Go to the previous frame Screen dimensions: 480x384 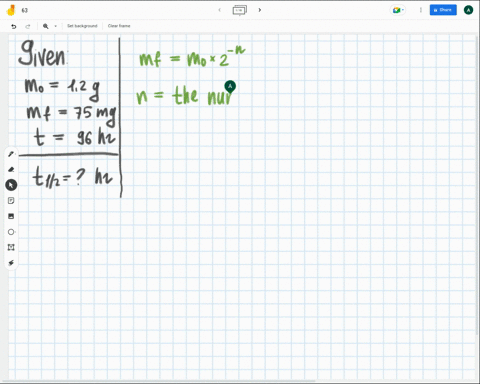click(x=219, y=10)
